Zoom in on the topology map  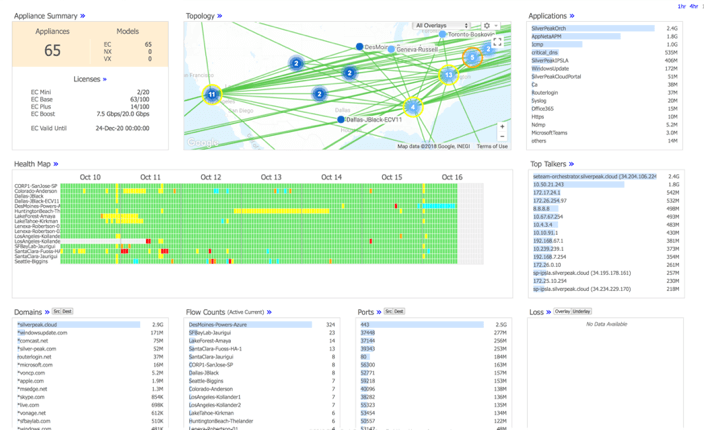point(502,127)
